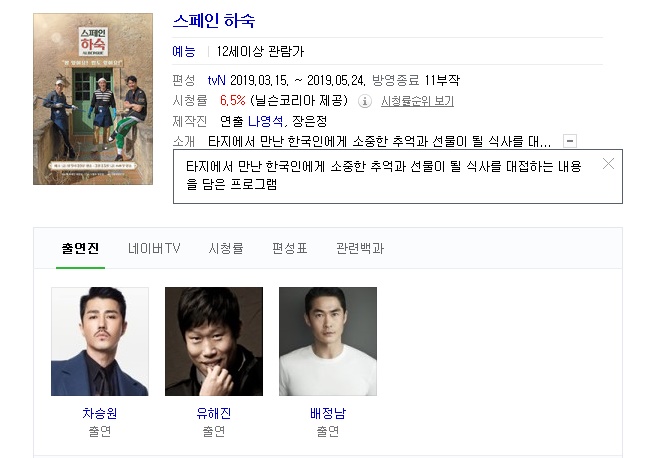Click the info icon next to 닐슨코리아 제공
Screen dimensions: 652x458
click(x=365, y=101)
